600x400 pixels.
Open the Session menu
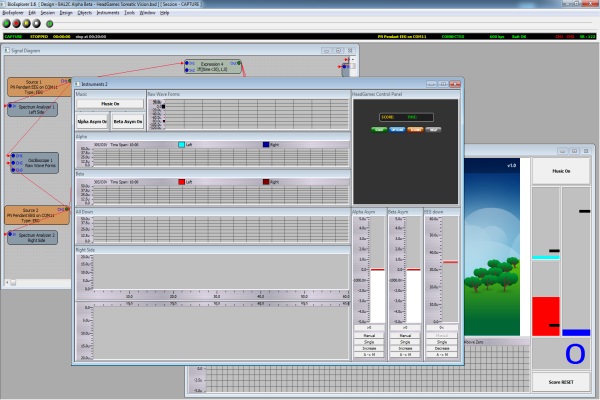(48, 13)
